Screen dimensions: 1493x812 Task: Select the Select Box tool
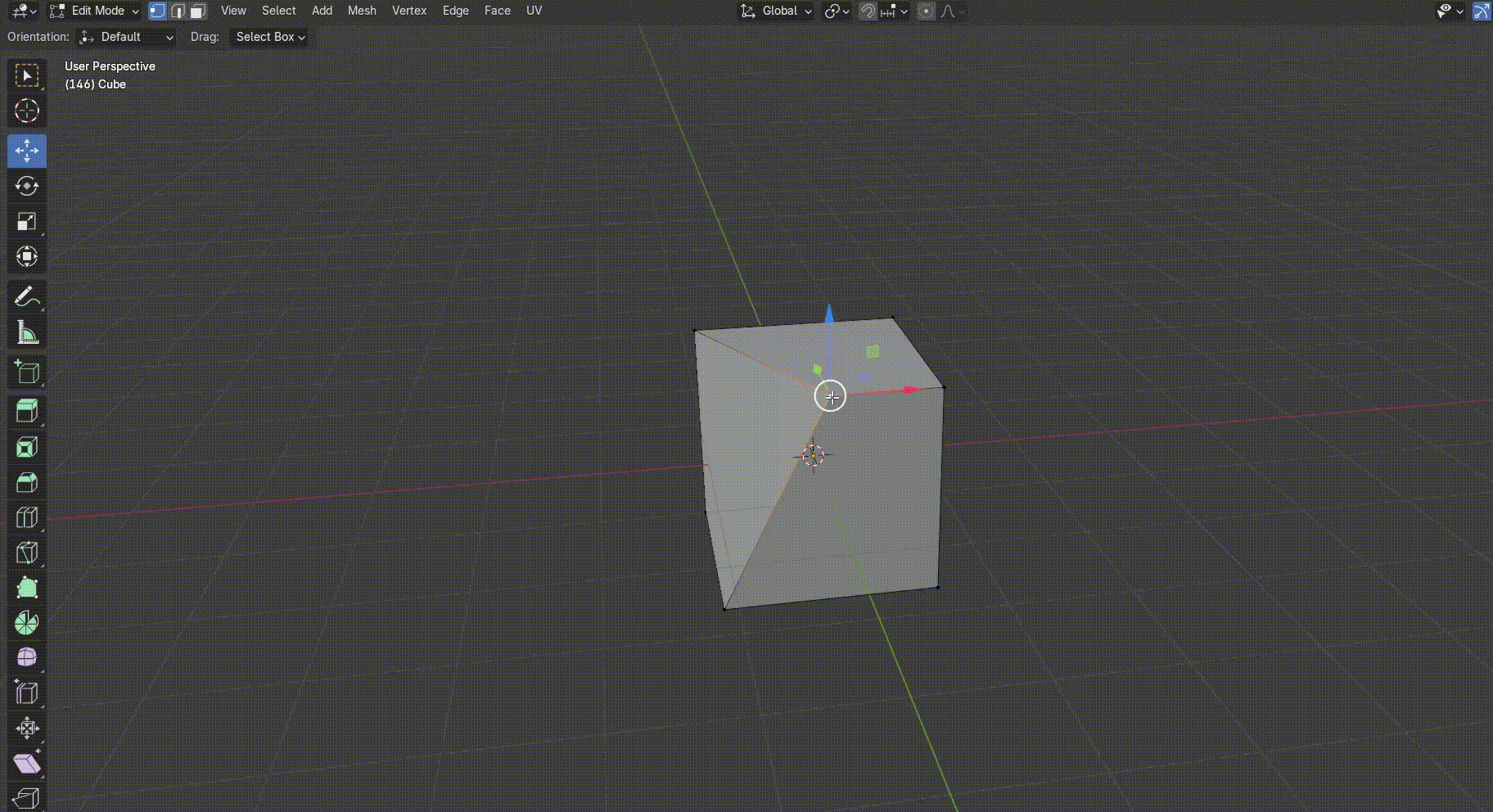tap(27, 75)
